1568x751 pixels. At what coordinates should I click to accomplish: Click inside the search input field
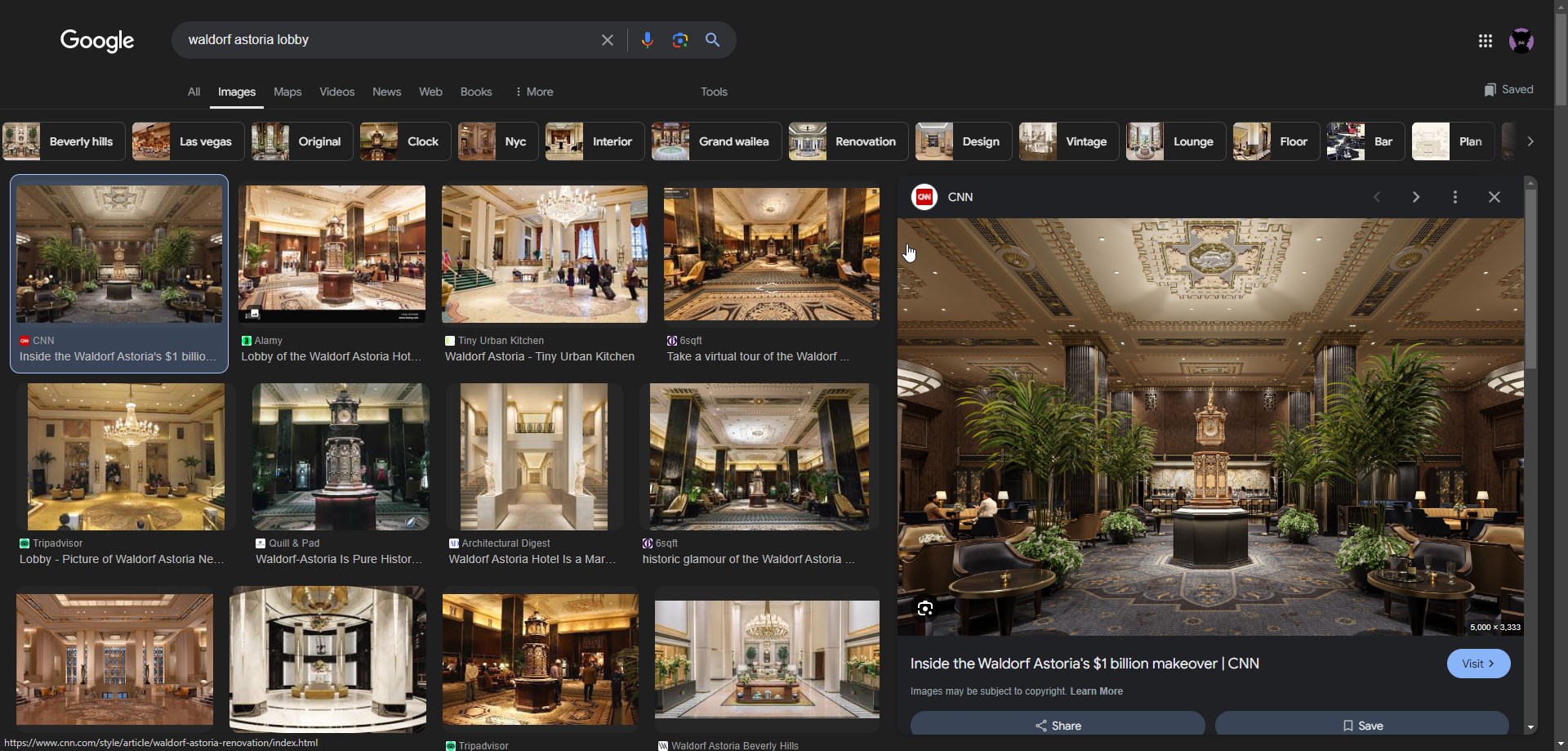384,40
